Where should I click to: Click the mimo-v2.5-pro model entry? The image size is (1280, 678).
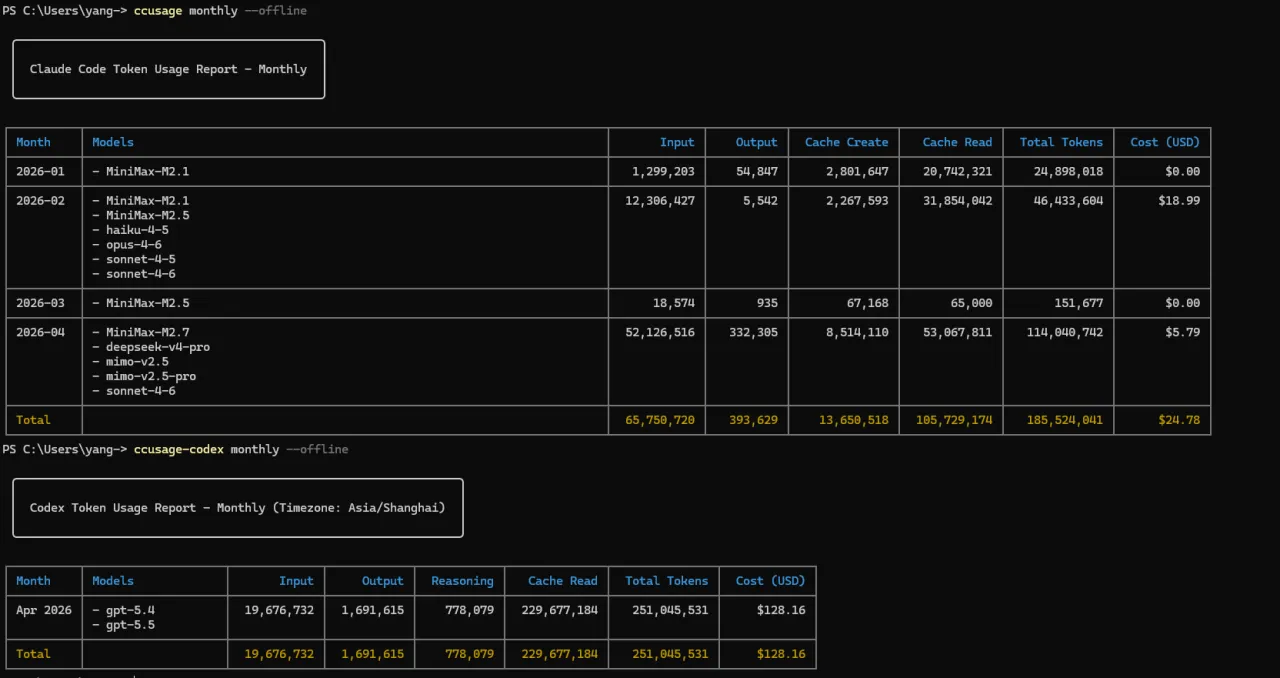(x=151, y=376)
